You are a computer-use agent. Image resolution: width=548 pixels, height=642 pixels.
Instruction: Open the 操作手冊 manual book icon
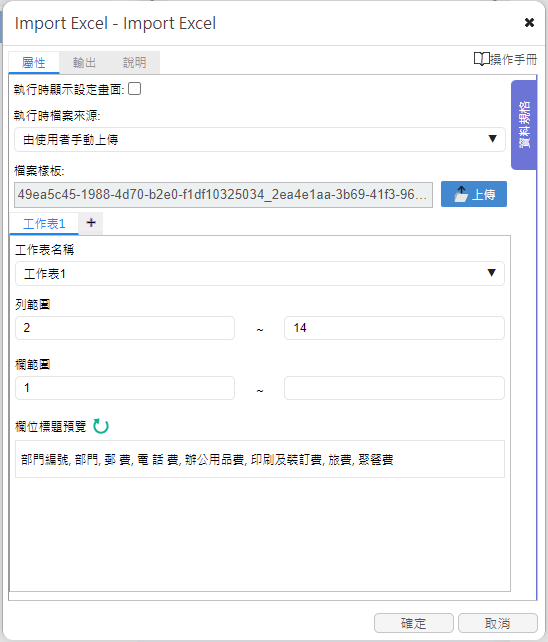[x=482, y=59]
